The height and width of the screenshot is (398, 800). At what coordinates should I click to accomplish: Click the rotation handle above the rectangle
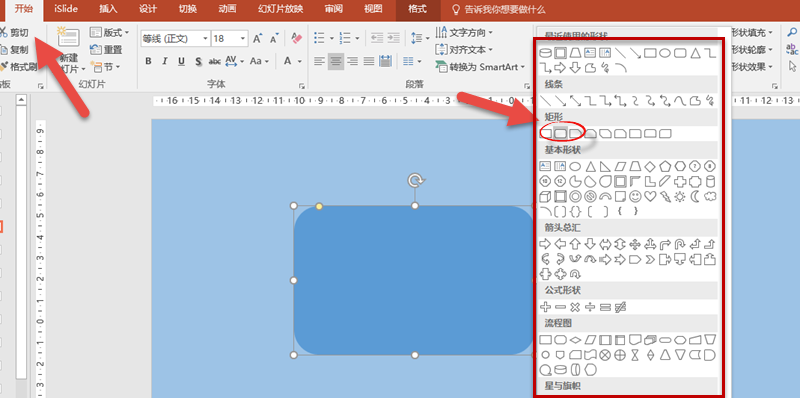pos(415,180)
